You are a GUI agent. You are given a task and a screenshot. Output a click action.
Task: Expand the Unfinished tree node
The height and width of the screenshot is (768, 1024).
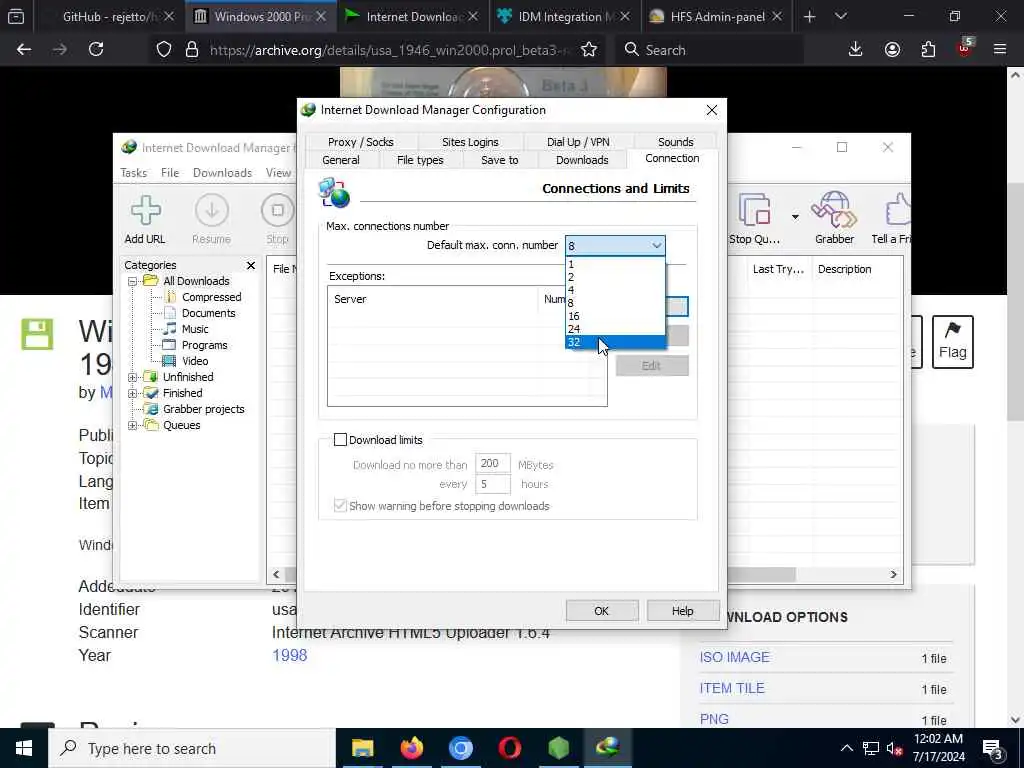(x=133, y=377)
